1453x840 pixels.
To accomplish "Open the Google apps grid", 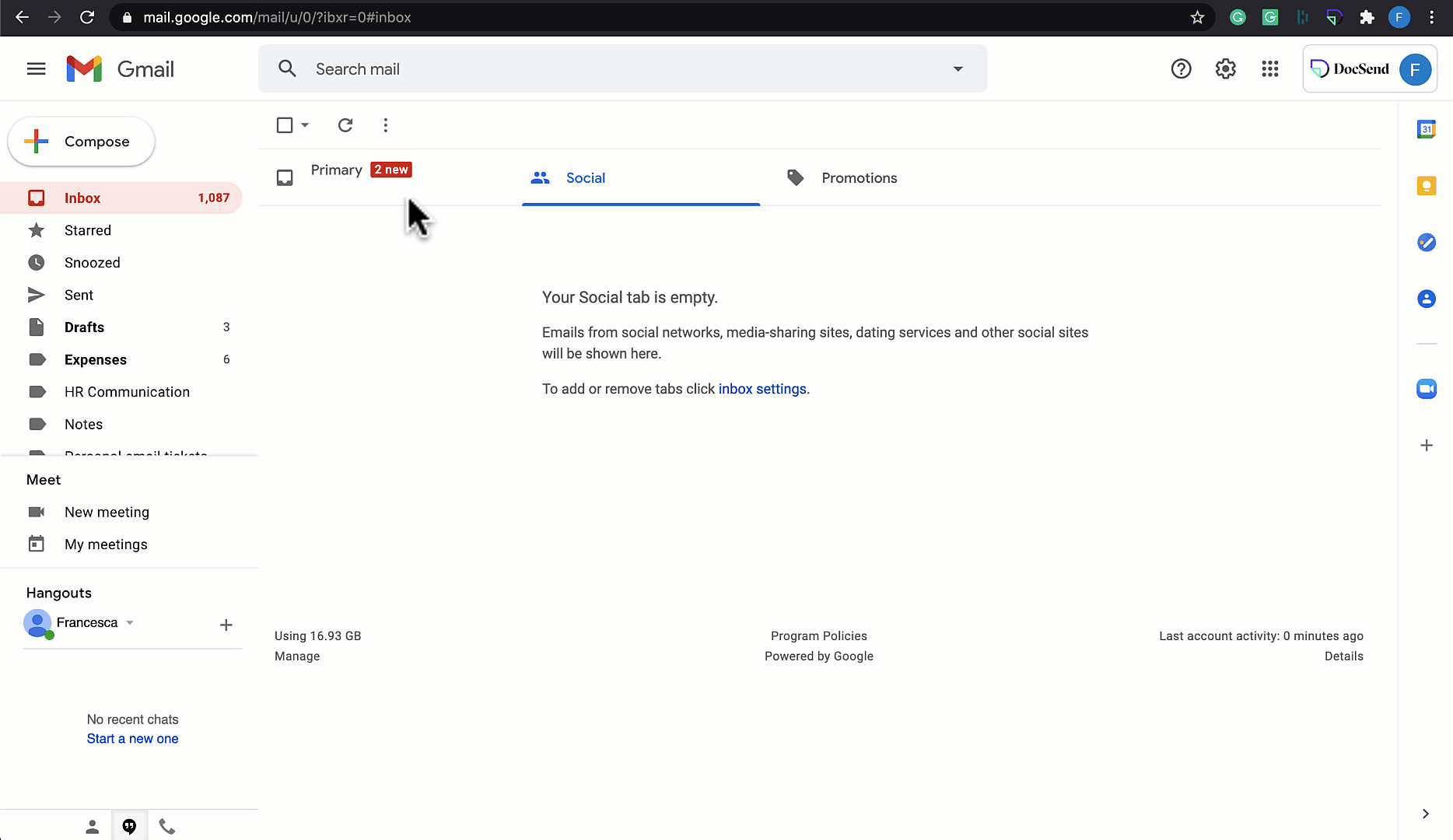I will (1270, 68).
